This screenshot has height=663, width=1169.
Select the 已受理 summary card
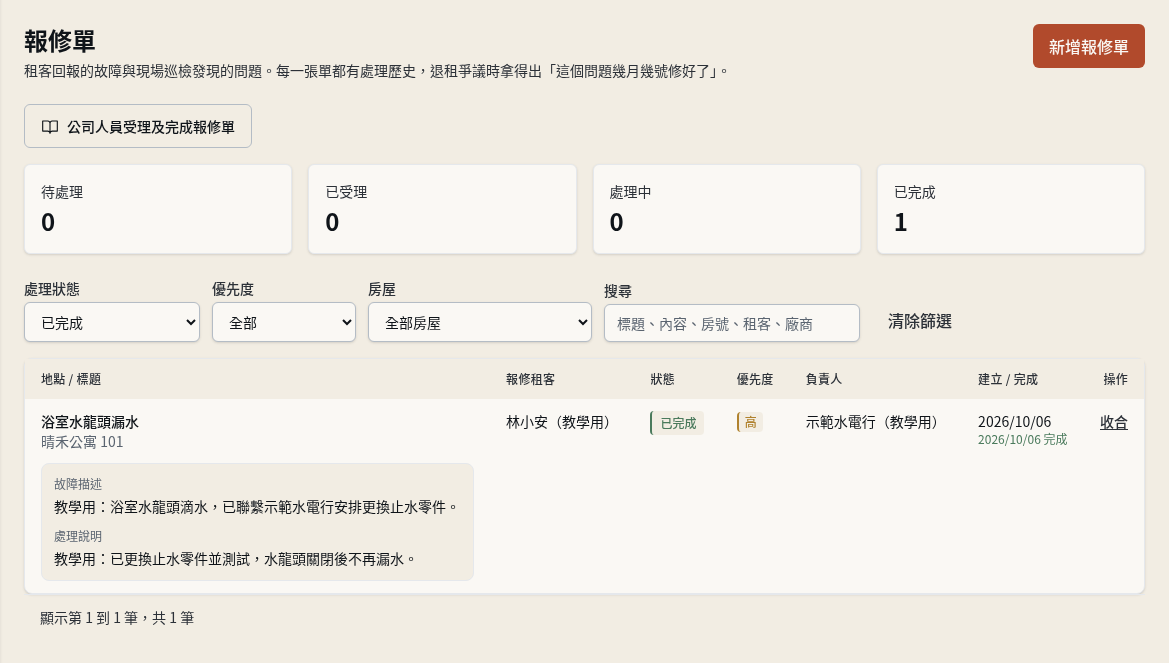442,210
